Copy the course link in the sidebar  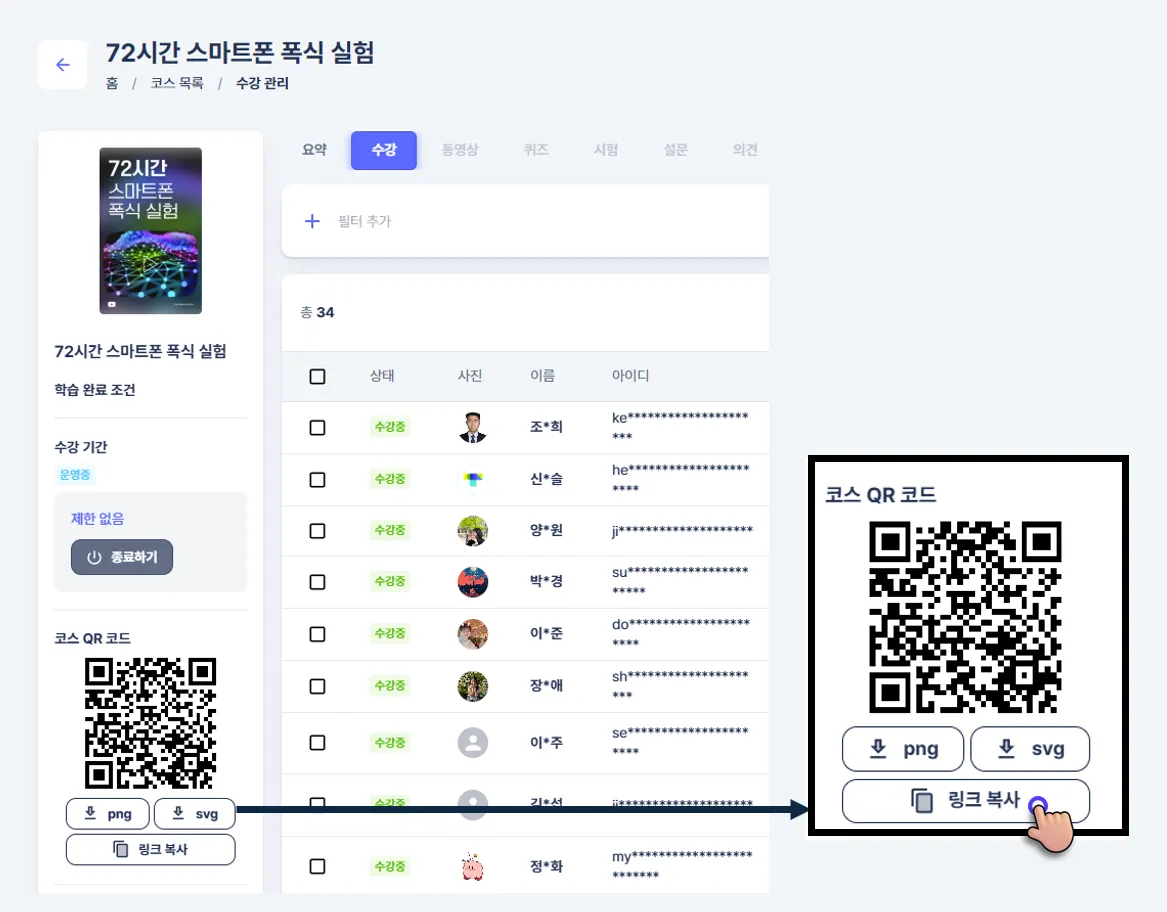[150, 849]
